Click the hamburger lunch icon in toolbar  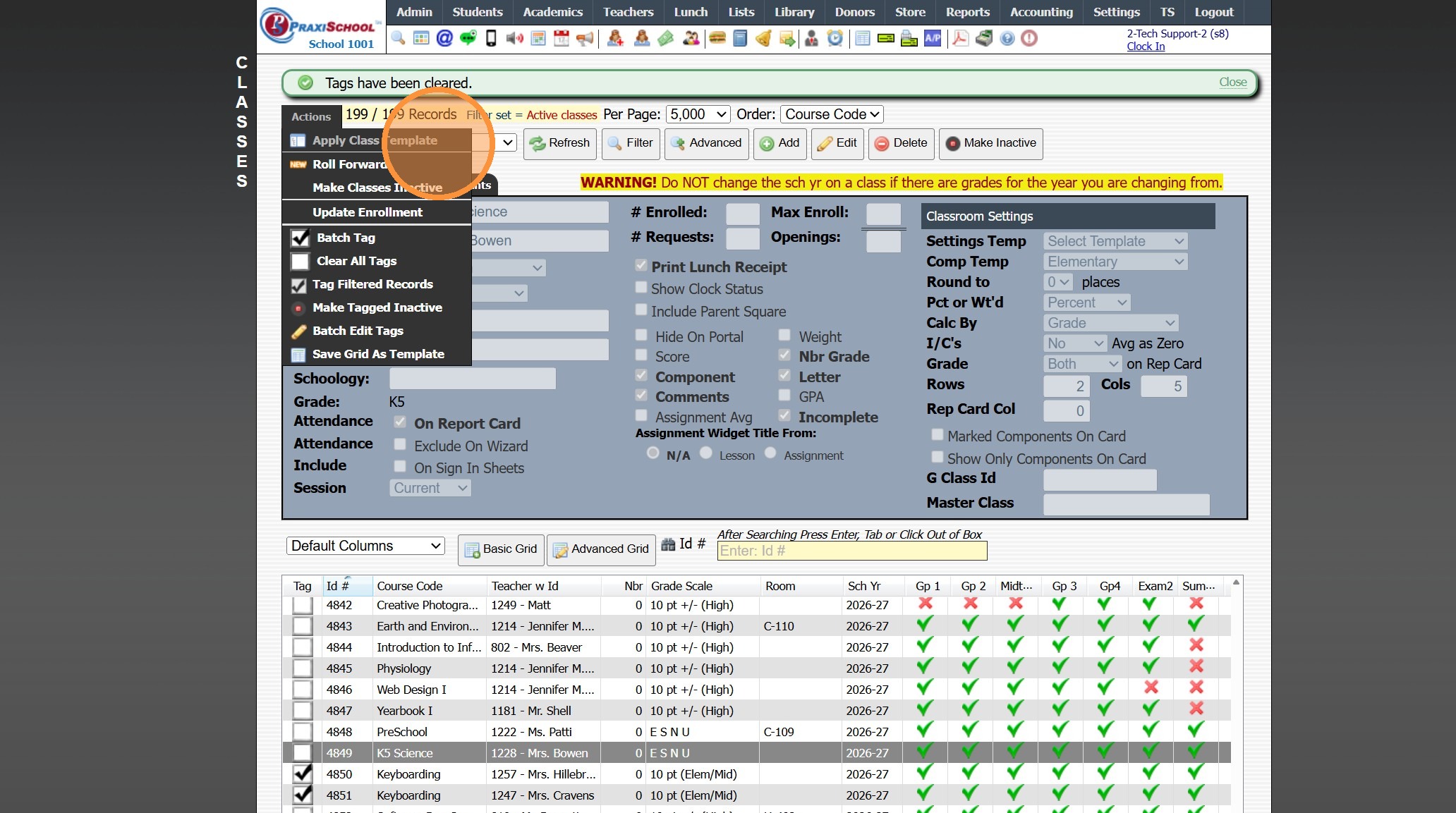(x=717, y=38)
